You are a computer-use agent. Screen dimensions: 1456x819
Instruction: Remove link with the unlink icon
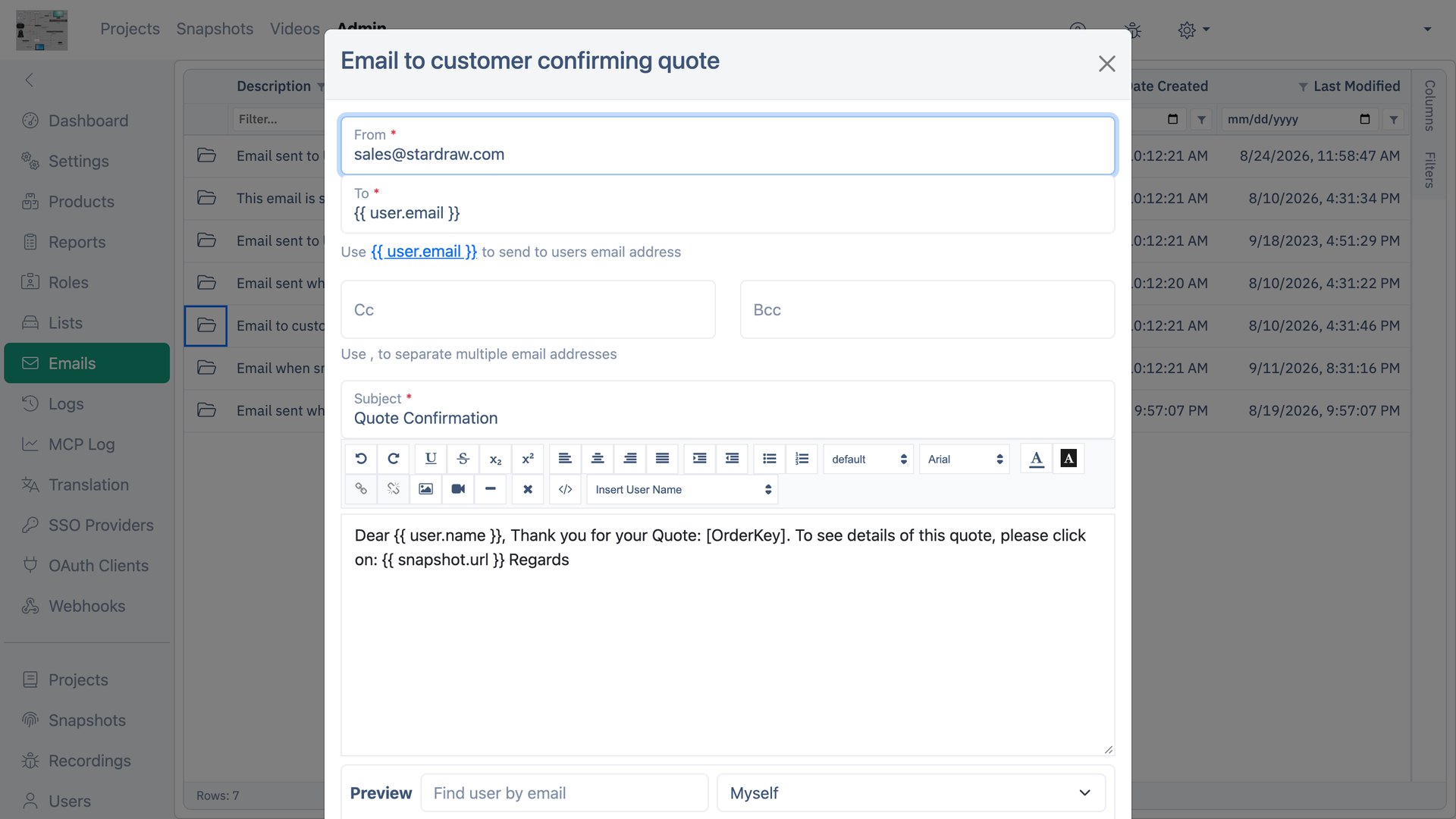(x=394, y=489)
